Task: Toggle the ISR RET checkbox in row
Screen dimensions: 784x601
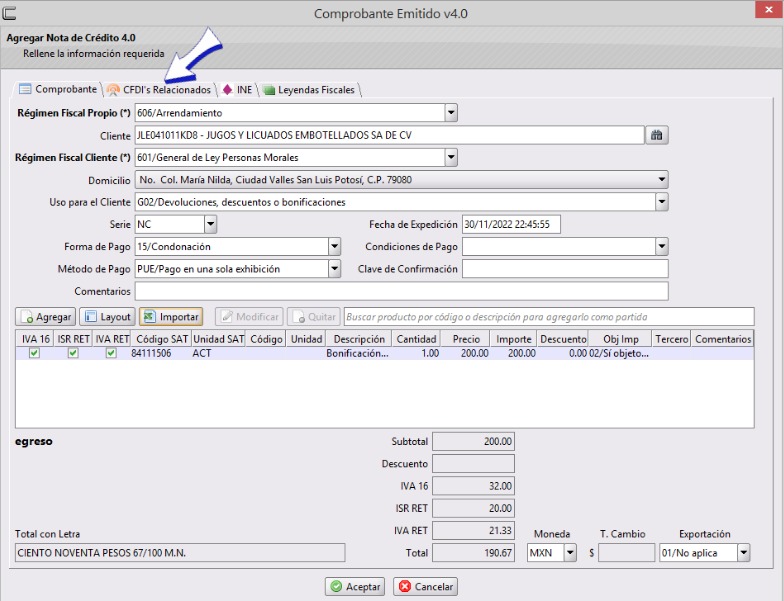Action: [x=73, y=353]
